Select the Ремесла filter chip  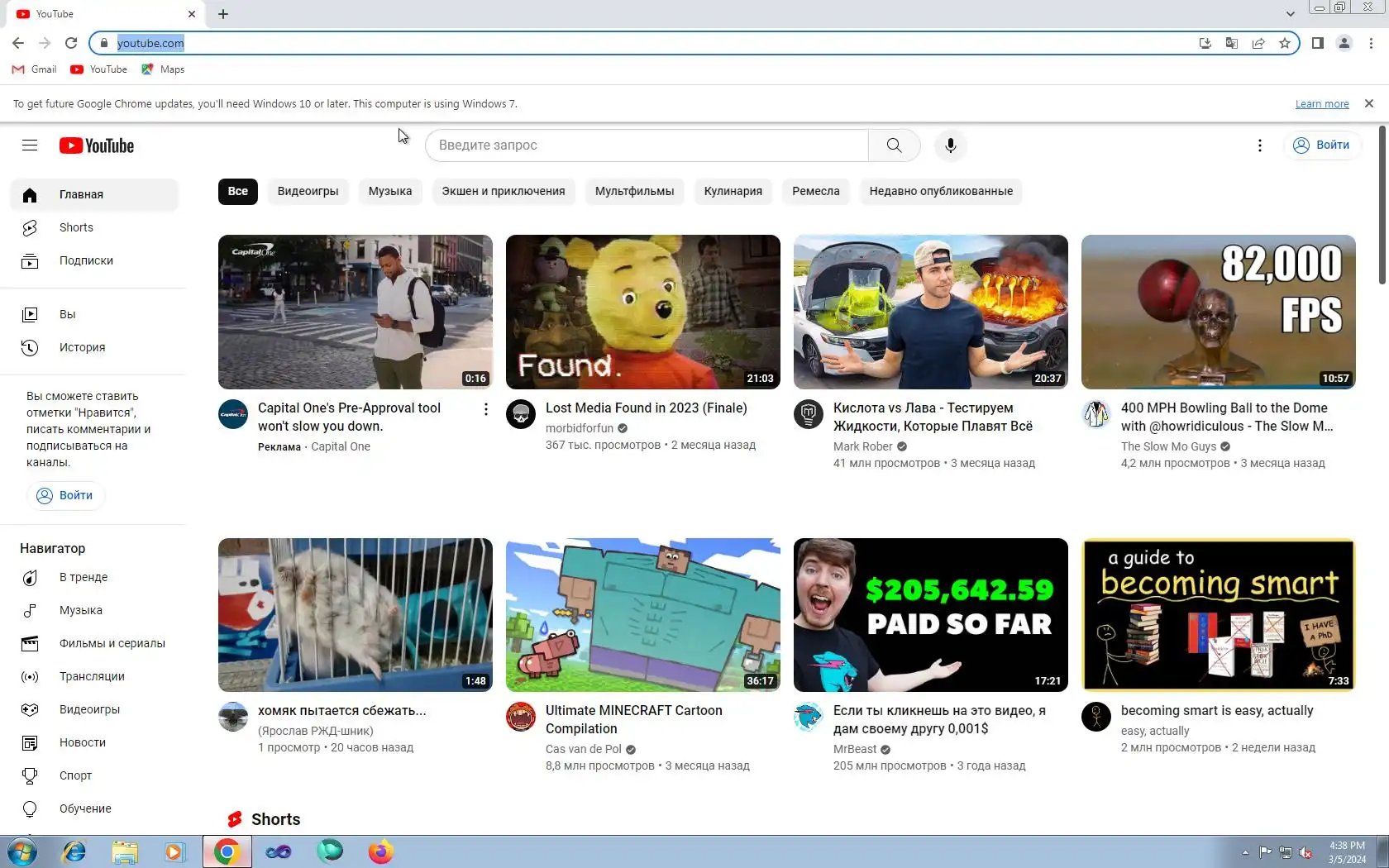816,191
